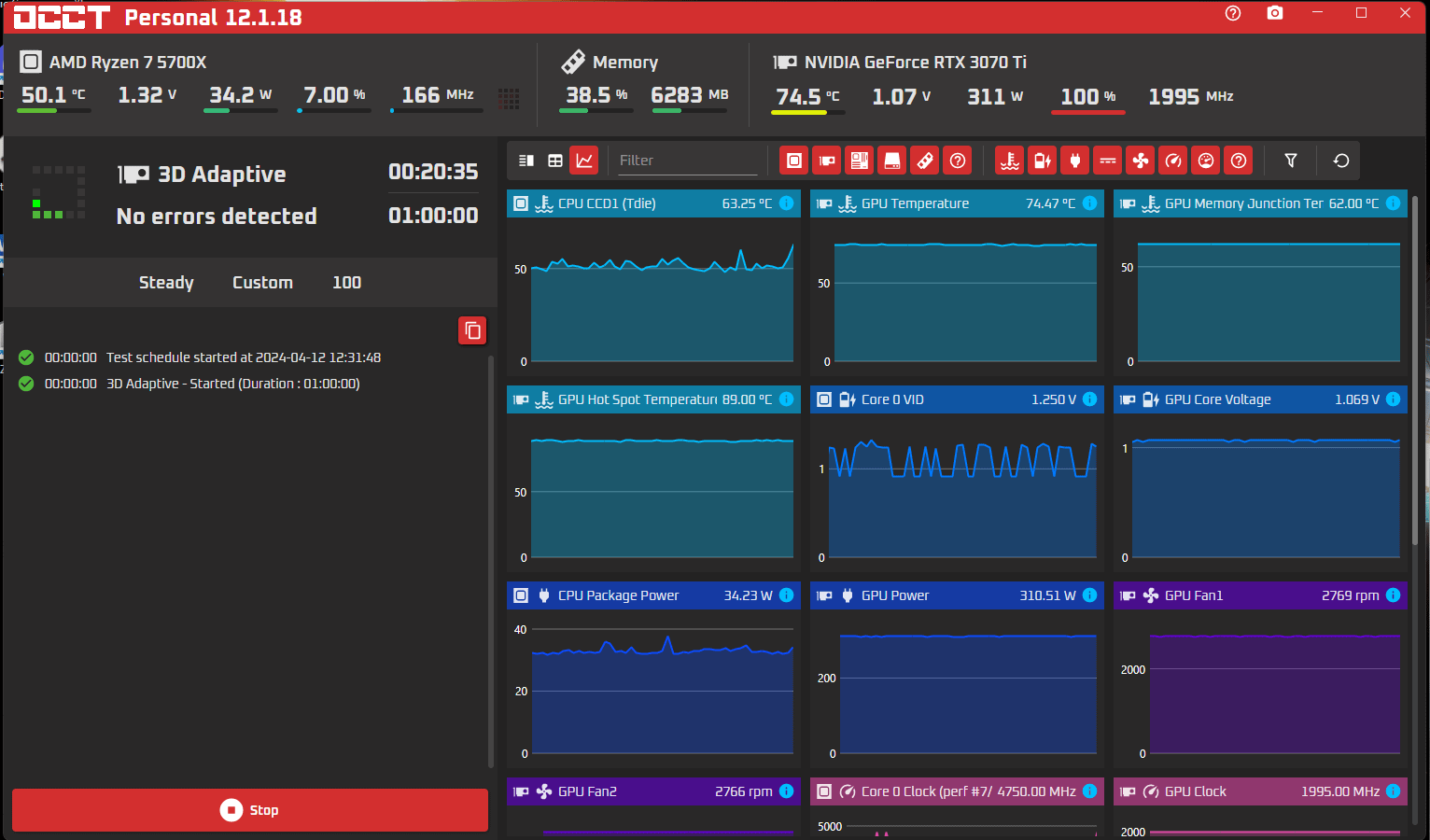Toggle the storage drive sensor filter
1430x840 pixels.
click(892, 161)
